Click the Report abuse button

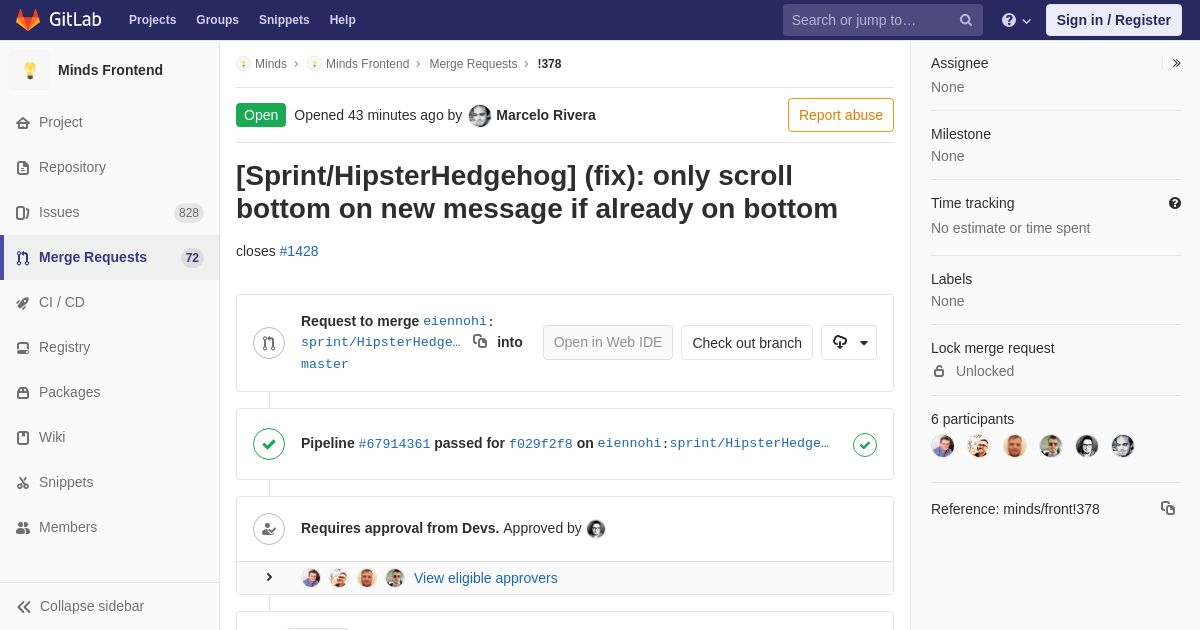pos(841,115)
